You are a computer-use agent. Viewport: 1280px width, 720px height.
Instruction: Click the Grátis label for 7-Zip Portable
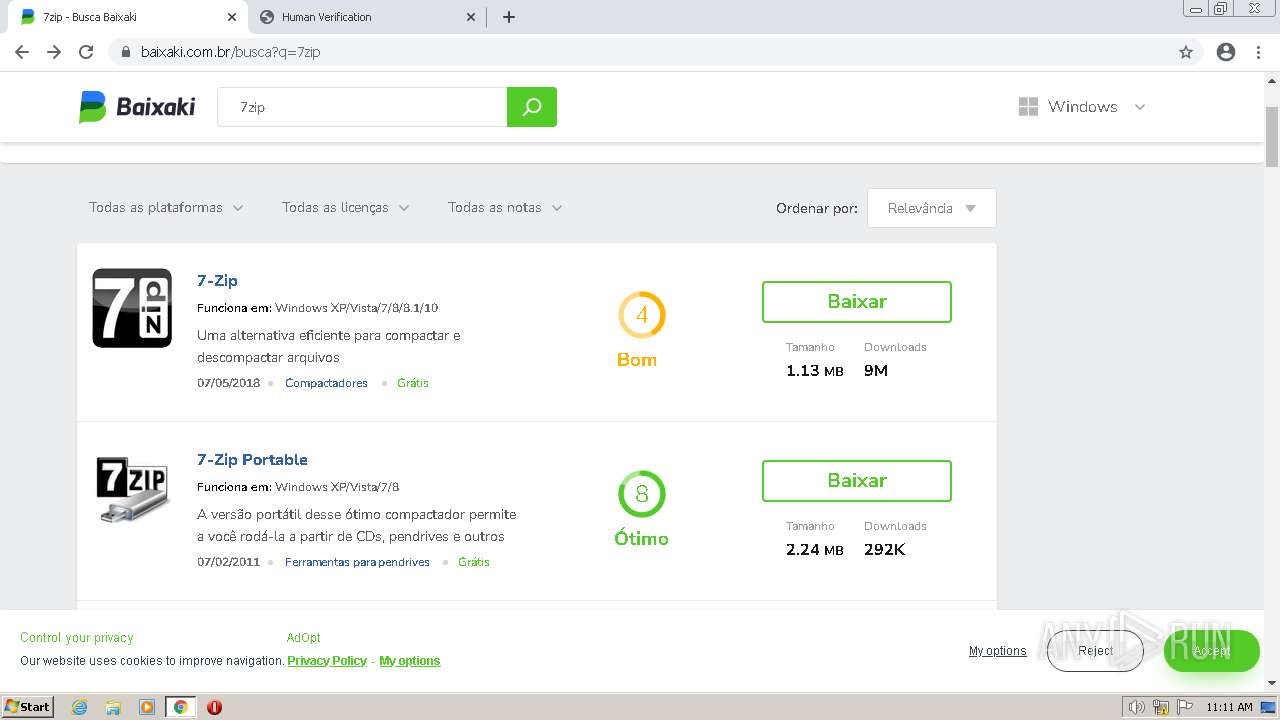(x=474, y=562)
